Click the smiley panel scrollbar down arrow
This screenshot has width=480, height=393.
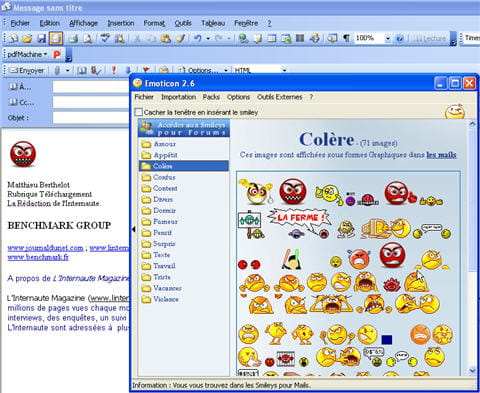(x=472, y=370)
